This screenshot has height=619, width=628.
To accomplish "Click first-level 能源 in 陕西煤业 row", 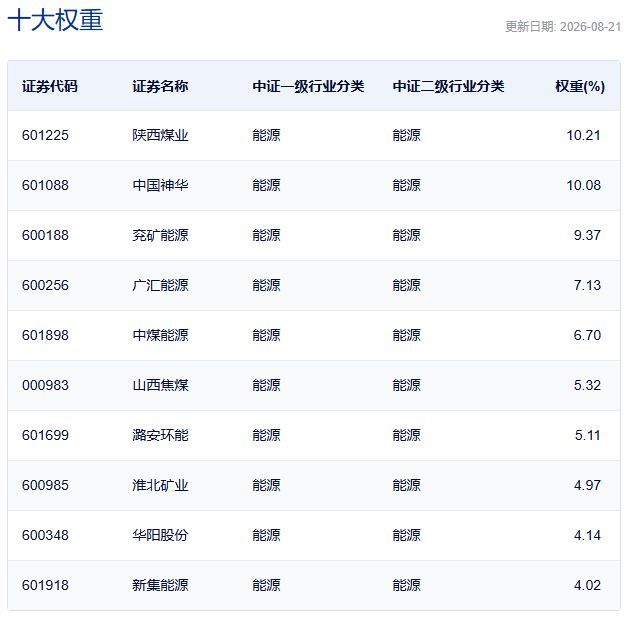I will (266, 135).
